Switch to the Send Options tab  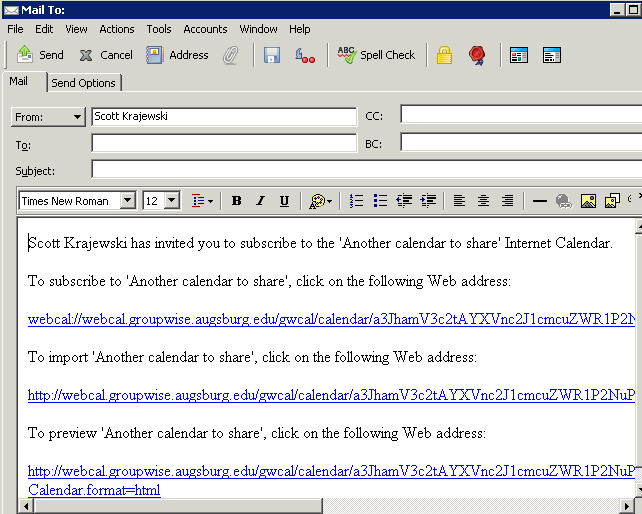click(84, 83)
